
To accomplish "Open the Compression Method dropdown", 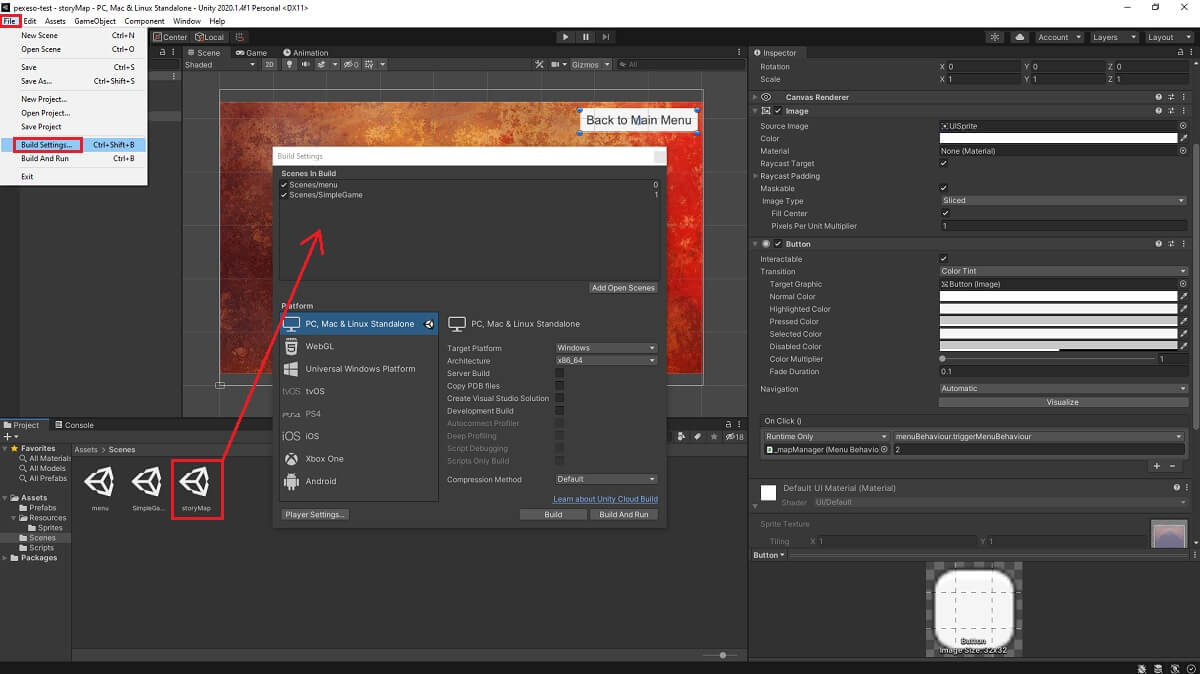I will pyautogui.click(x=606, y=479).
